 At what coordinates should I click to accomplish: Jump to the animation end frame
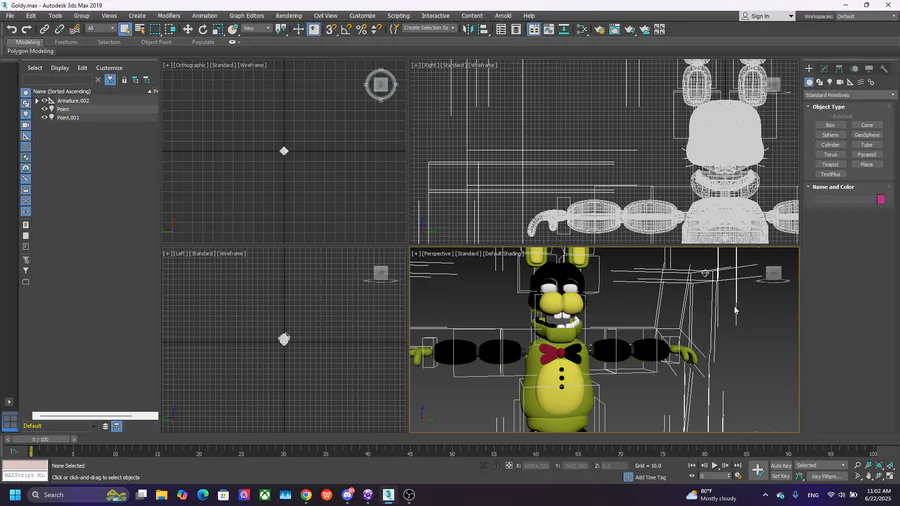pyautogui.click(x=738, y=465)
